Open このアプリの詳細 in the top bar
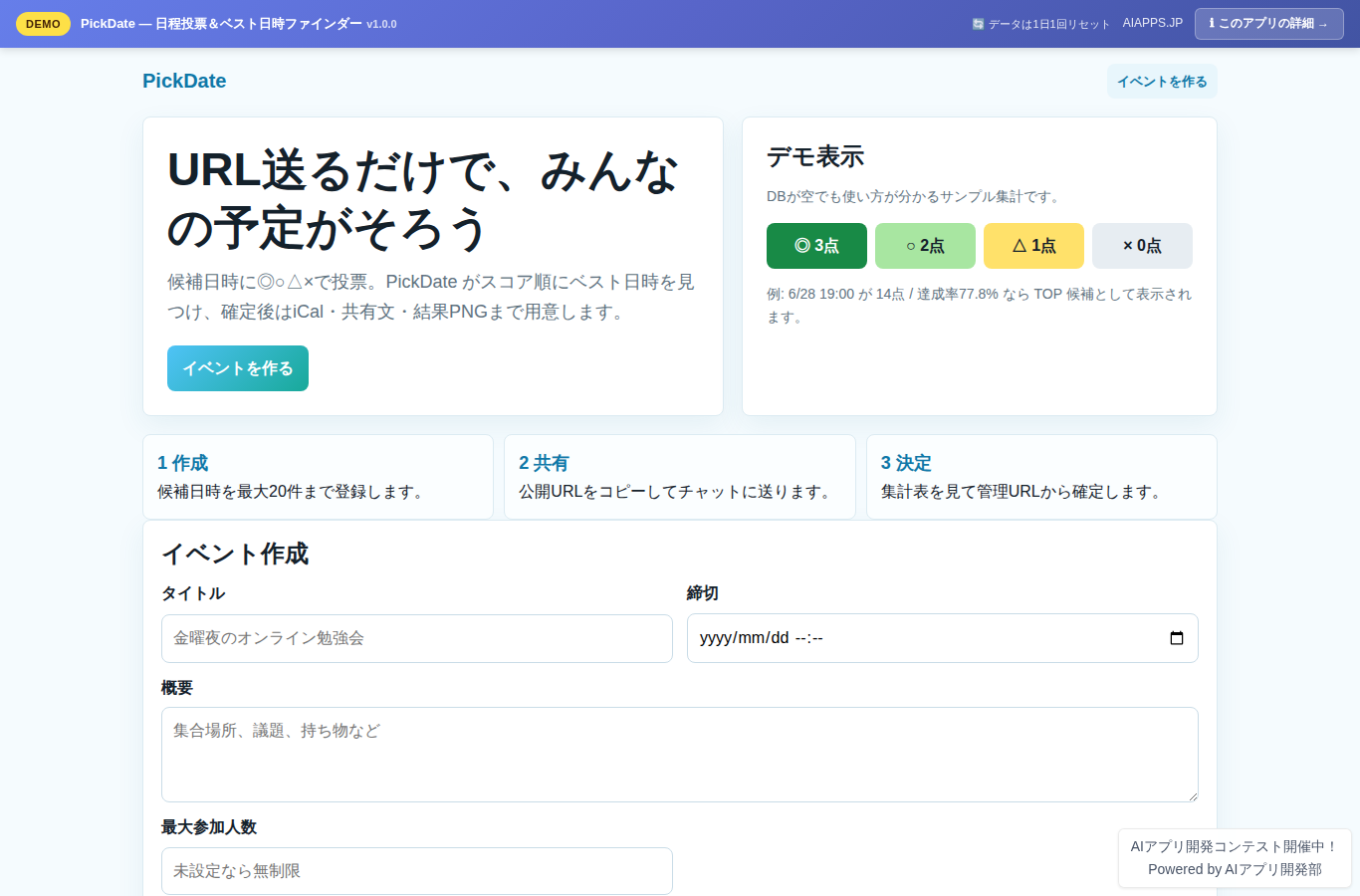 click(1268, 24)
